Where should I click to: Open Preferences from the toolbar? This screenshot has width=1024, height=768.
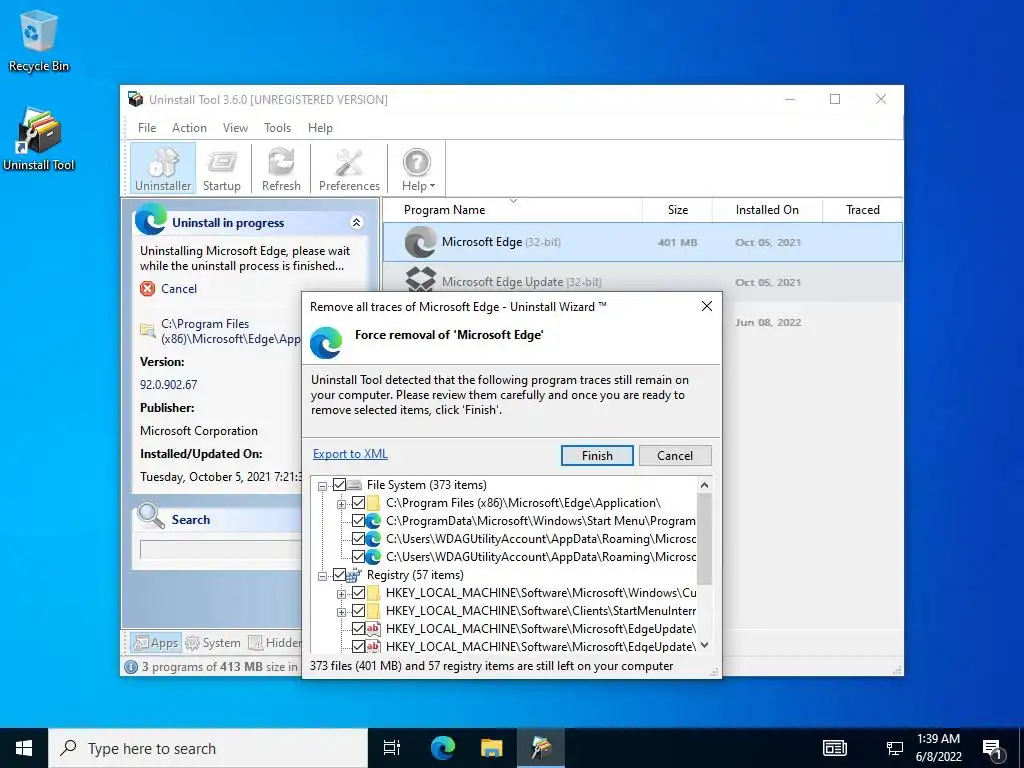click(349, 168)
